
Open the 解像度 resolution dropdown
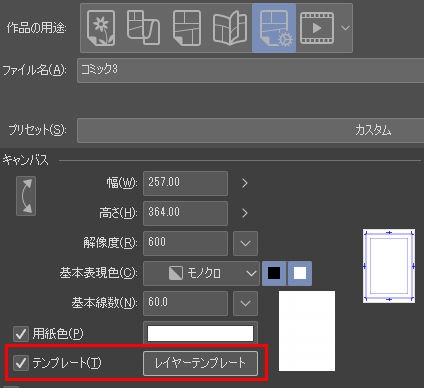(245, 243)
